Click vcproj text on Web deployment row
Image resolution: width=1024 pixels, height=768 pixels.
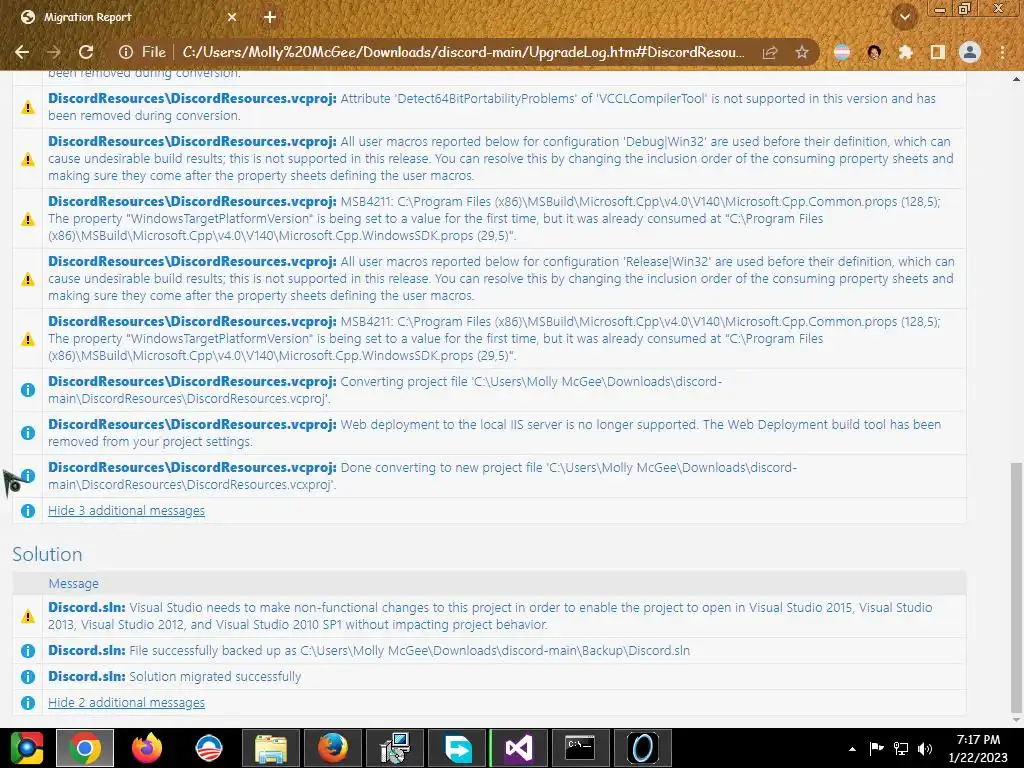(x=192, y=424)
